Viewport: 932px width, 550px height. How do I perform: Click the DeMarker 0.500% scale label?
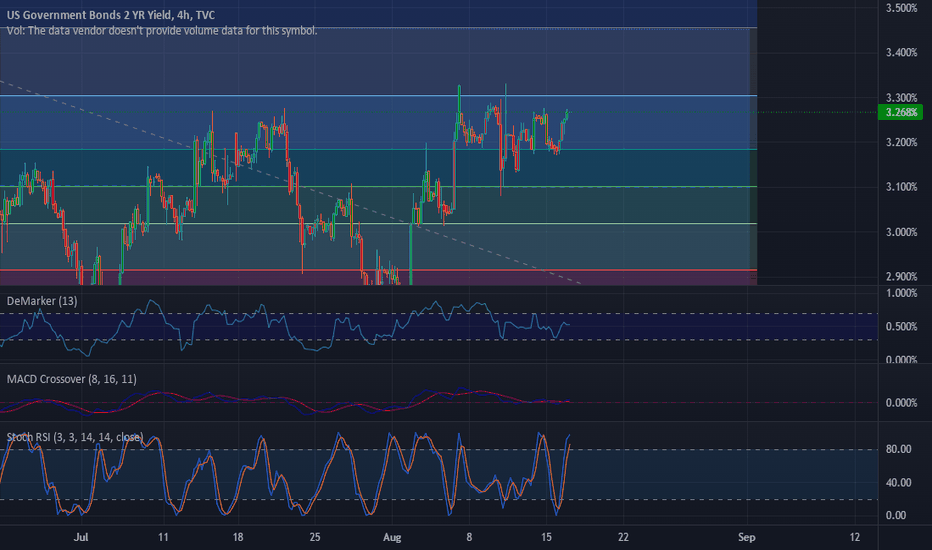901,326
